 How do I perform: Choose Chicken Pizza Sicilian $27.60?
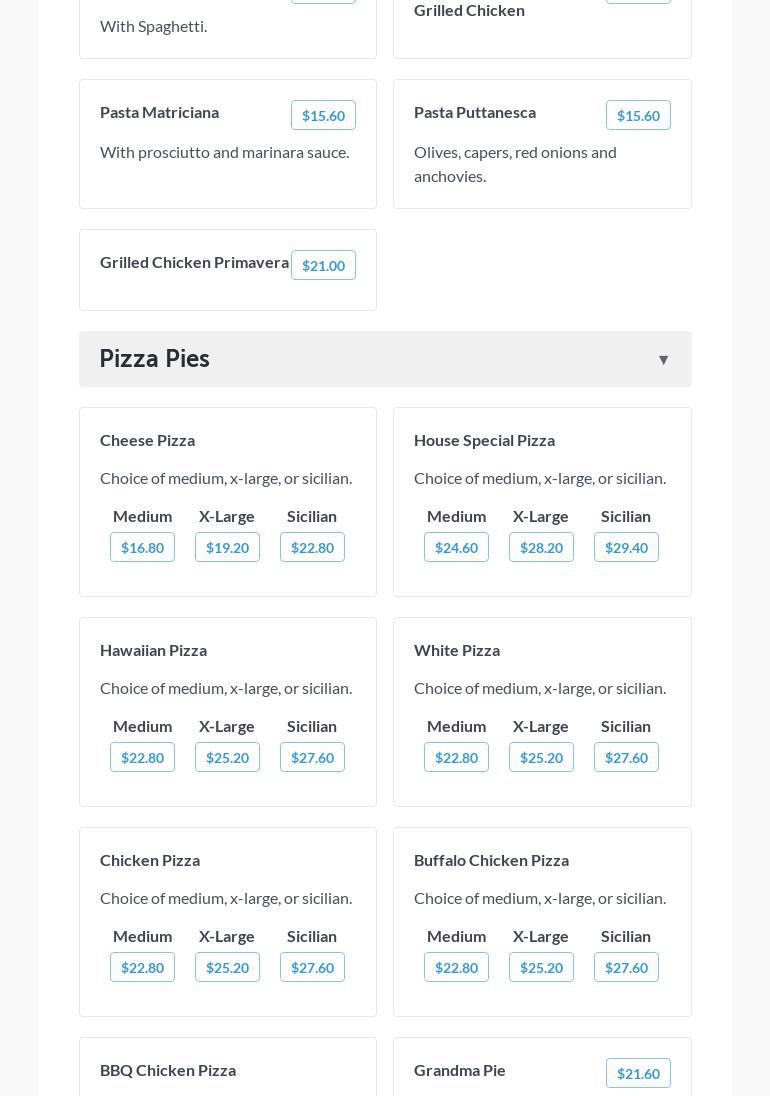(x=312, y=967)
